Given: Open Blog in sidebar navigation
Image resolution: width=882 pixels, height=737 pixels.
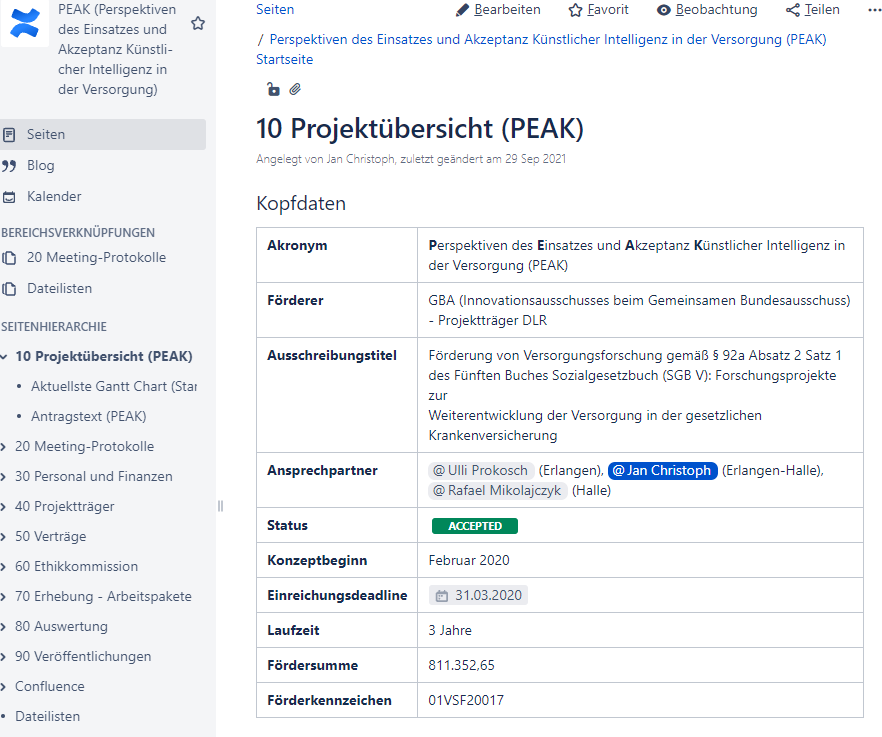Looking at the screenshot, I should (x=40, y=165).
